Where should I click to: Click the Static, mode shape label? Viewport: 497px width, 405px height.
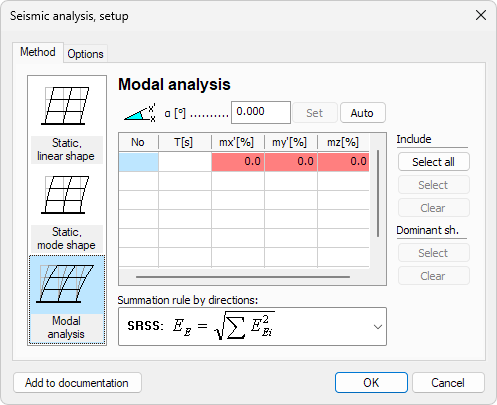pos(66,239)
